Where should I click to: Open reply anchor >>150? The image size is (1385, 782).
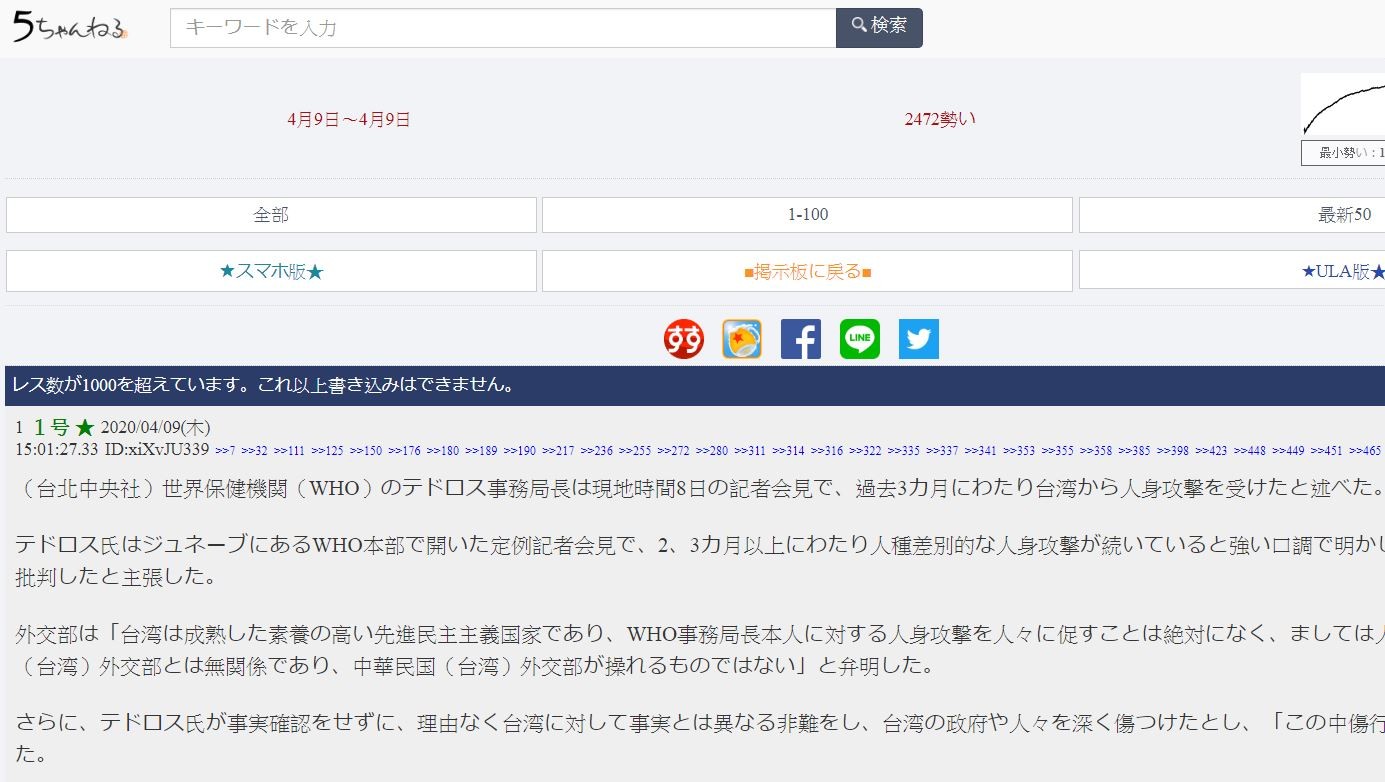coord(366,450)
